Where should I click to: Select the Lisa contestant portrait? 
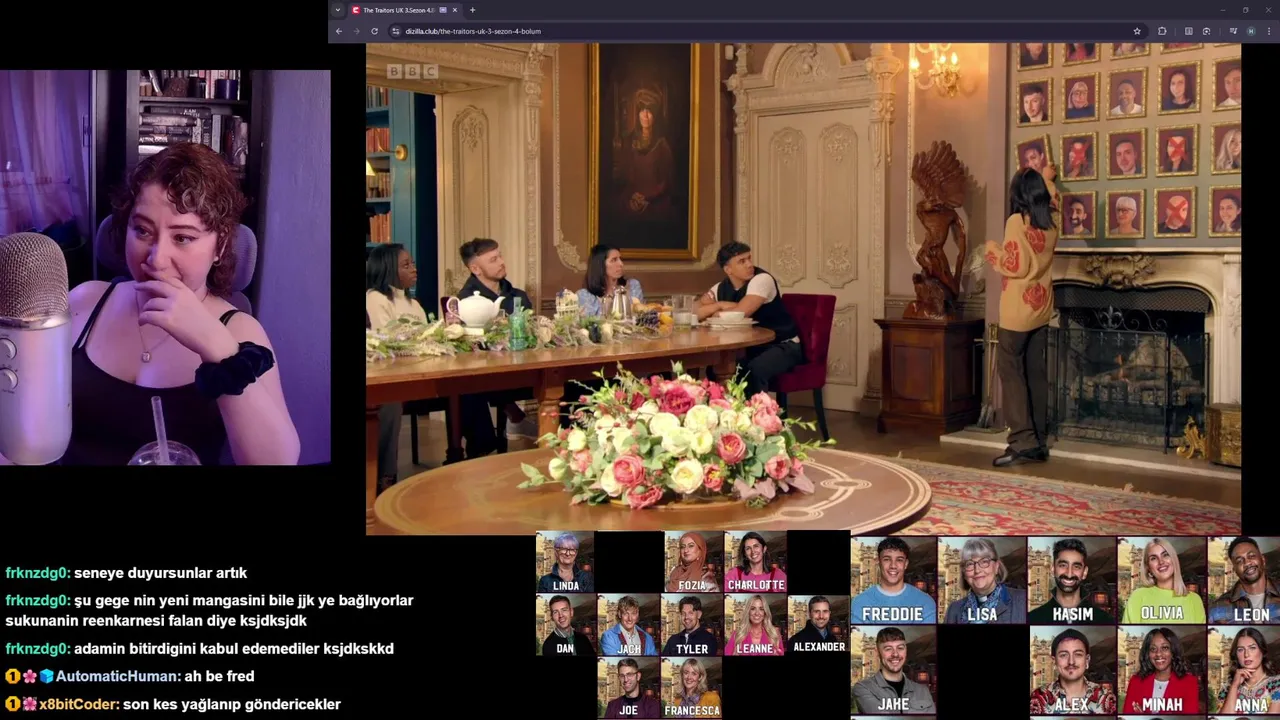pos(982,580)
